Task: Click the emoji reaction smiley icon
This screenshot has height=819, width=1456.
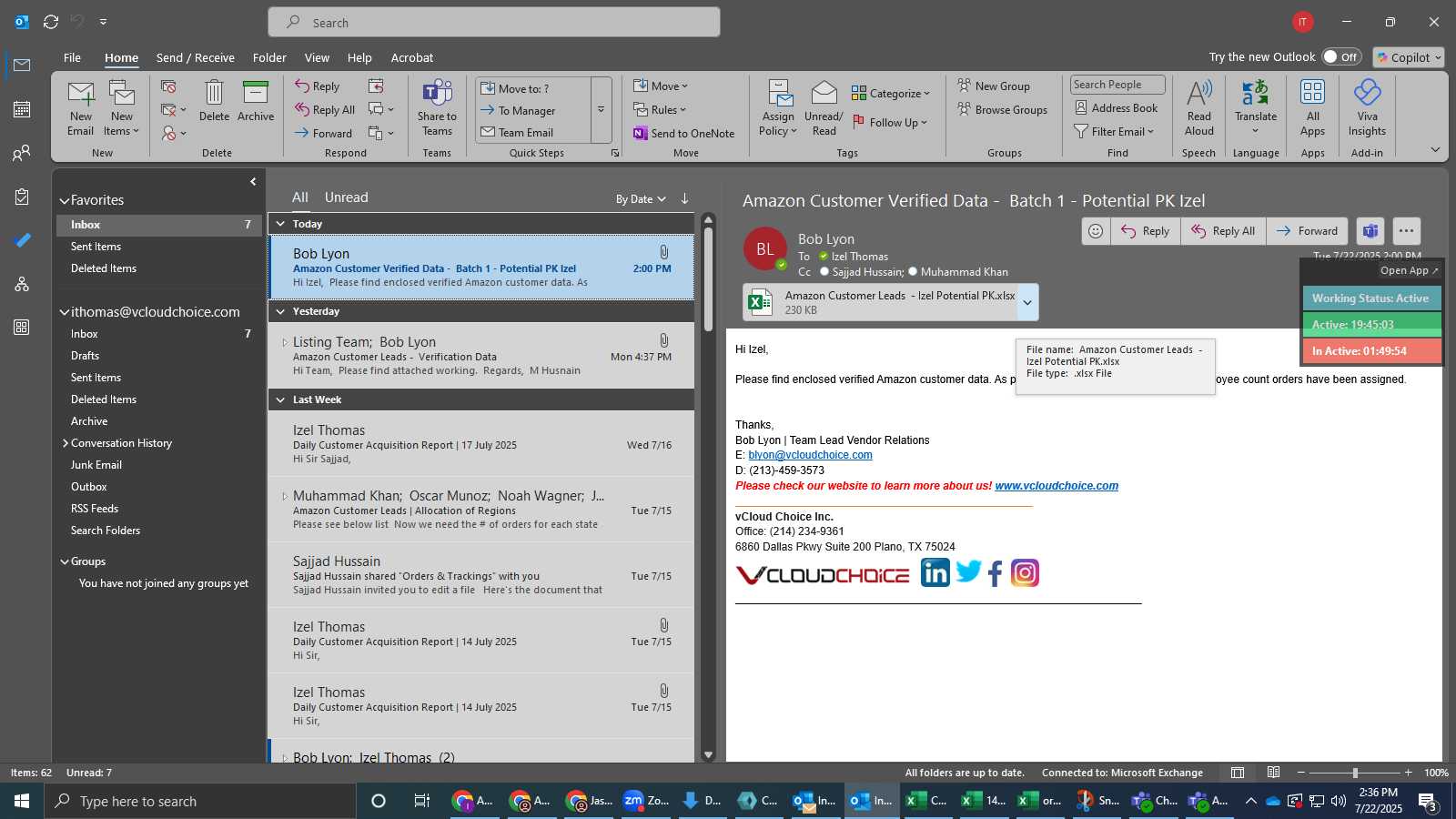Action: (x=1096, y=231)
